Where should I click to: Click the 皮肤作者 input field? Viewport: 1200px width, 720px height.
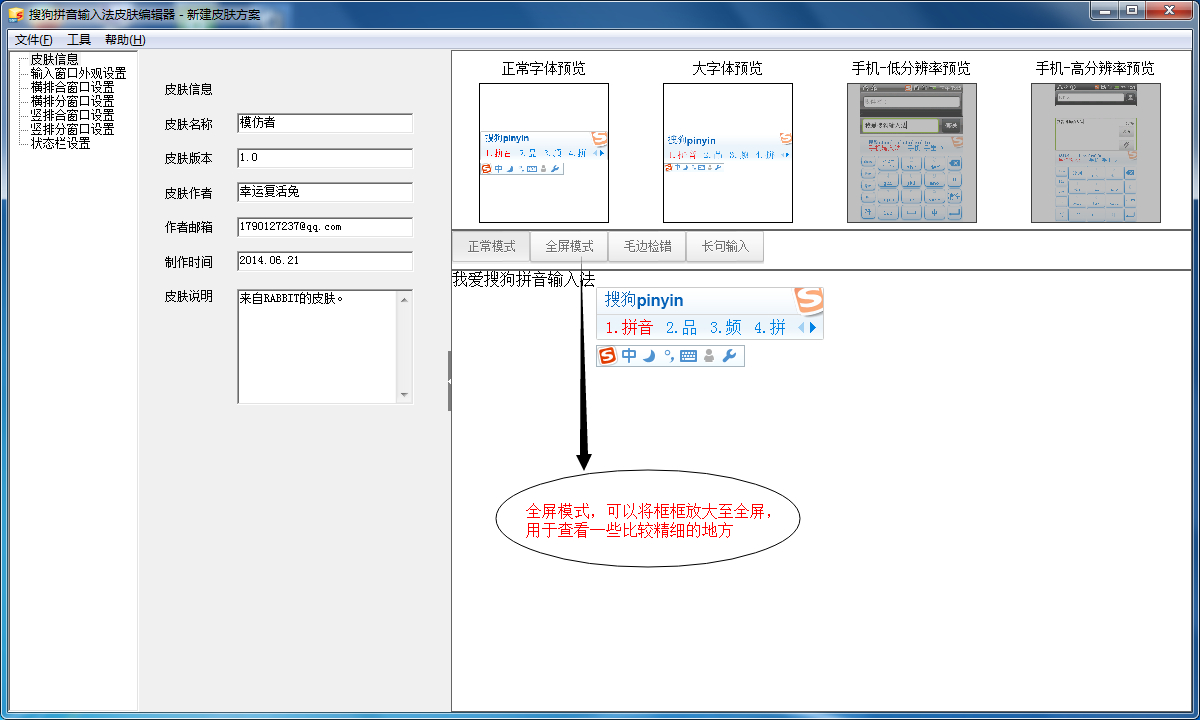point(325,192)
